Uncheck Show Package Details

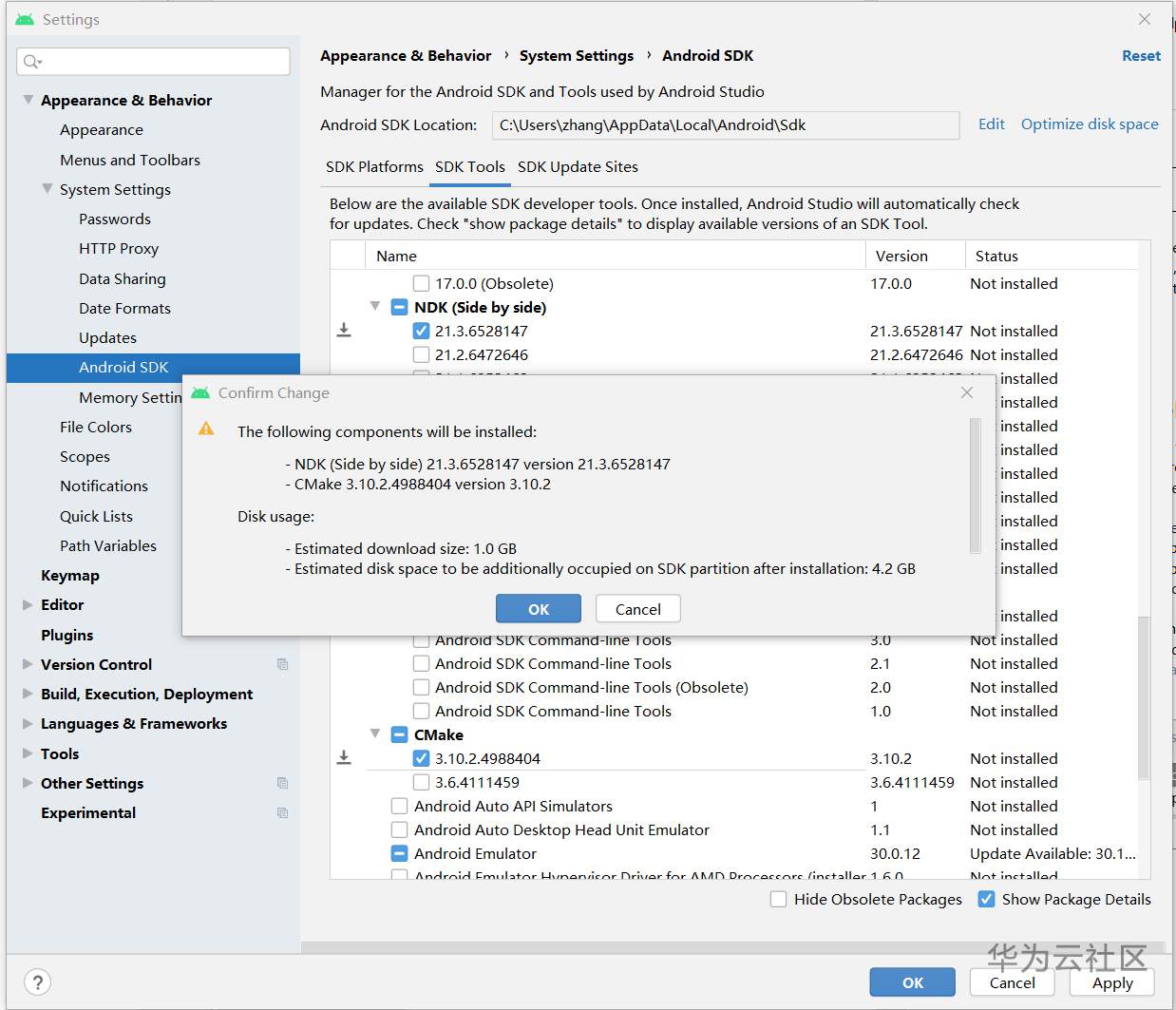[987, 899]
